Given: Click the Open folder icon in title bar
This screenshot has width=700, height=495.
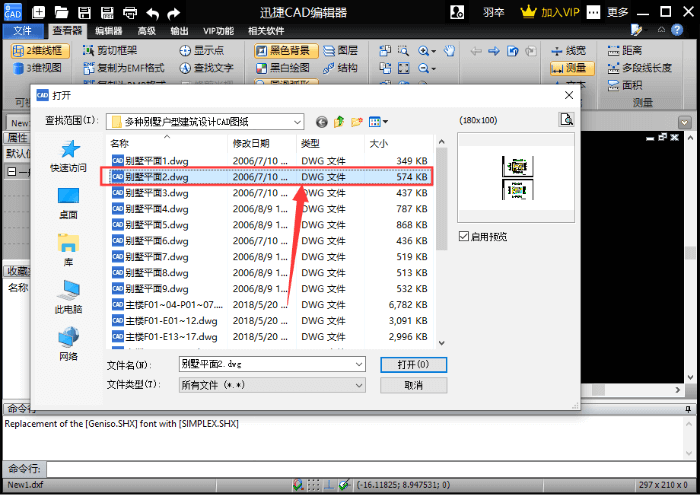Looking at the screenshot, I should point(61,12).
